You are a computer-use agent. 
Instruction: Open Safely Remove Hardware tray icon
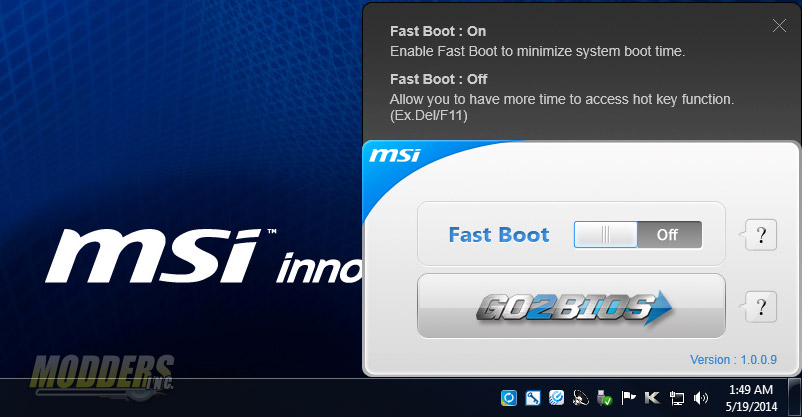[x=605, y=398]
